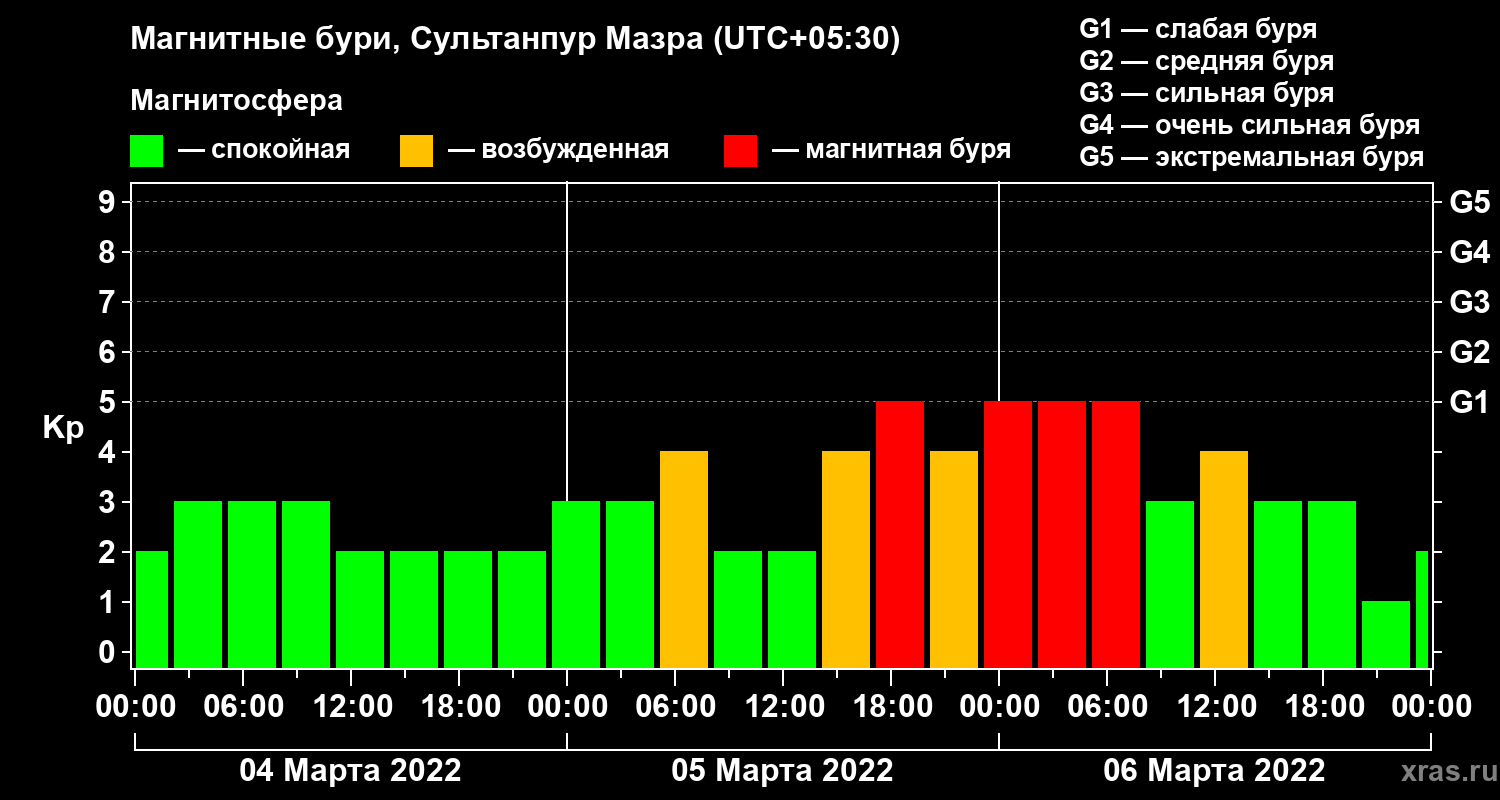Click the green Kp 2 bar at 12:00 on 05 Марта
1500x800 pixels.
pyautogui.click(x=792, y=609)
